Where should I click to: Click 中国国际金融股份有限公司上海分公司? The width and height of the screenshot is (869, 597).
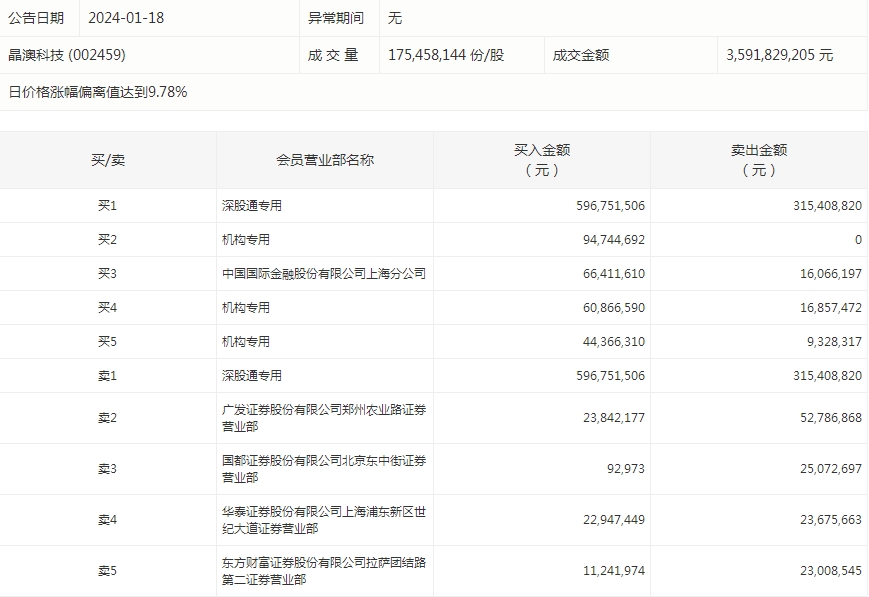[324, 273]
